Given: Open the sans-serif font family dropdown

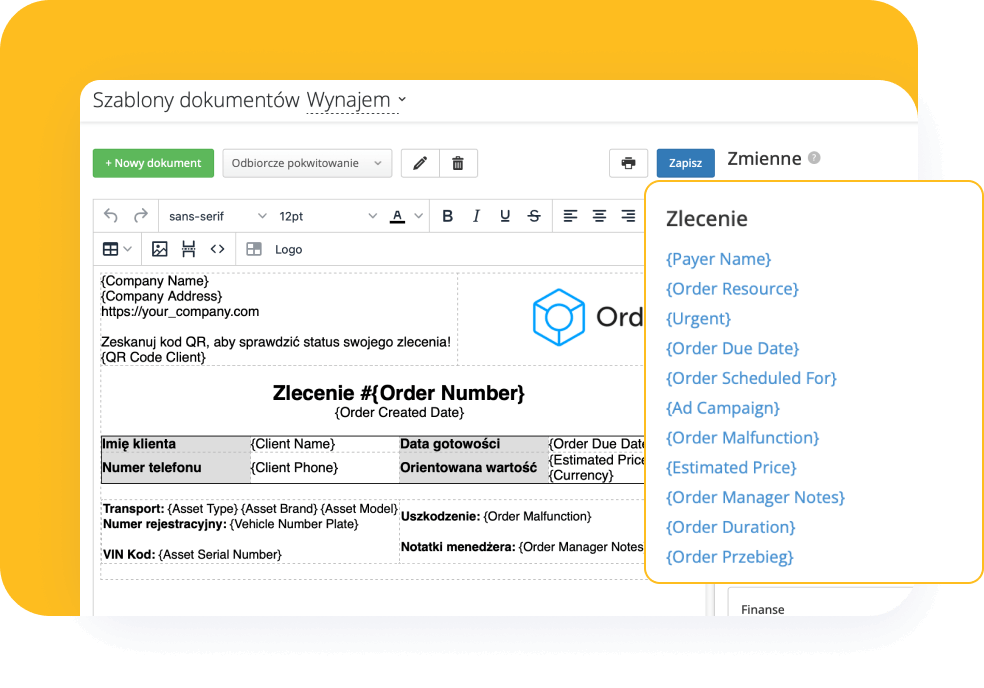Looking at the screenshot, I should point(217,216).
